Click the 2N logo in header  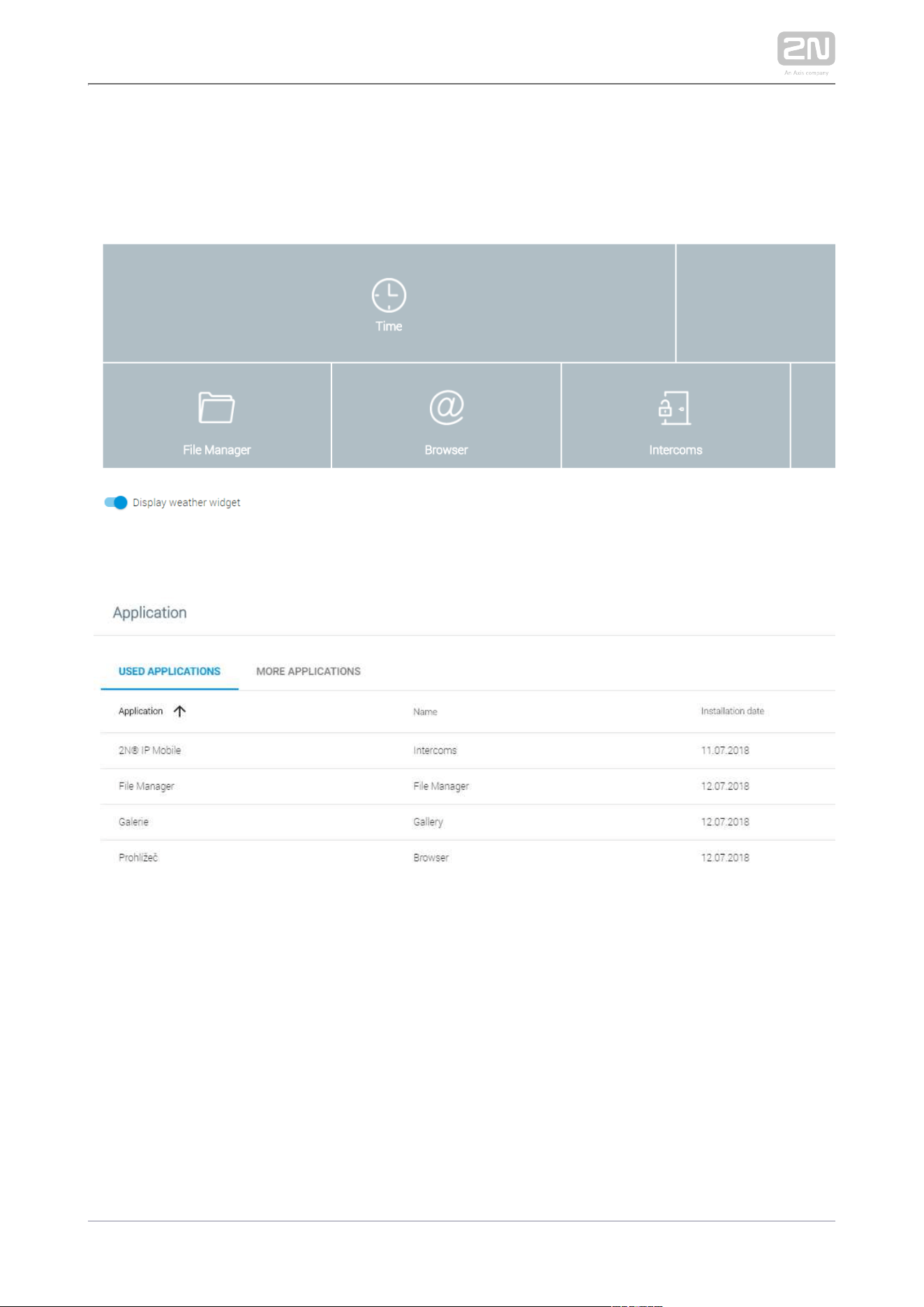coord(806,49)
